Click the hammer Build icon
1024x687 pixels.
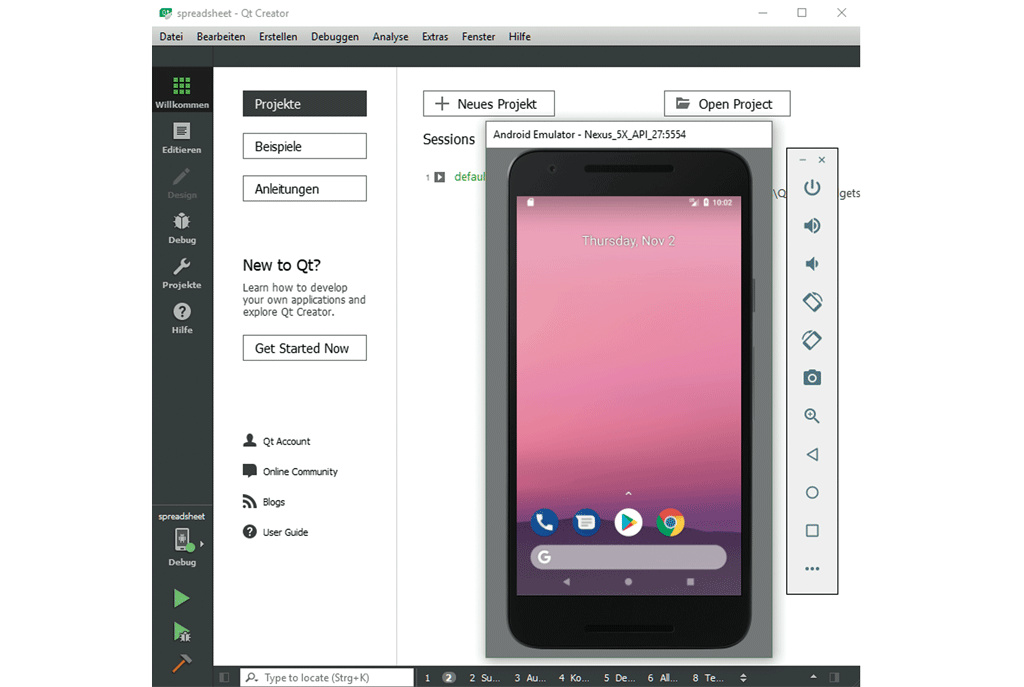[x=181, y=663]
